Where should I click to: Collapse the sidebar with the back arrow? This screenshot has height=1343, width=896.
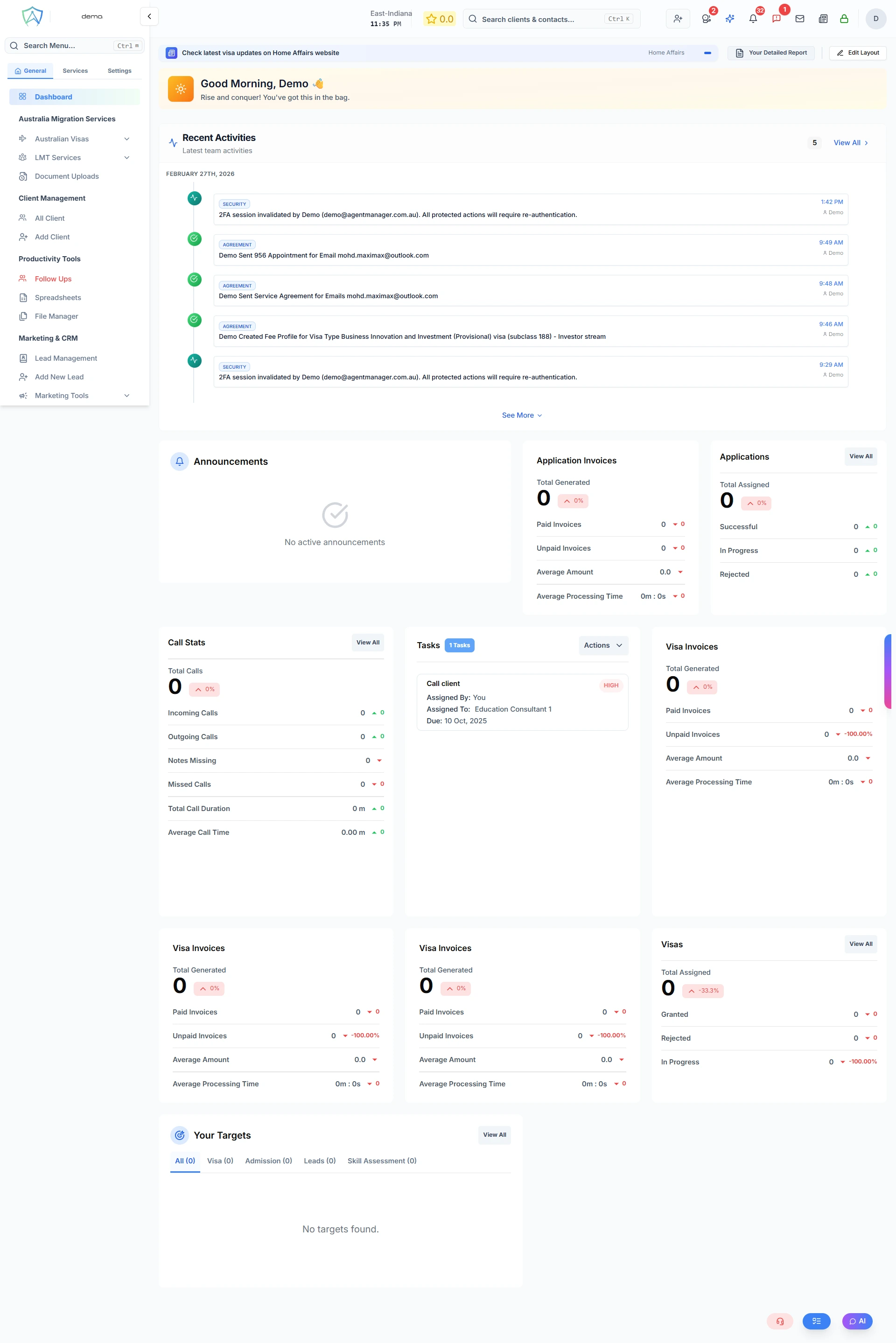point(149,16)
